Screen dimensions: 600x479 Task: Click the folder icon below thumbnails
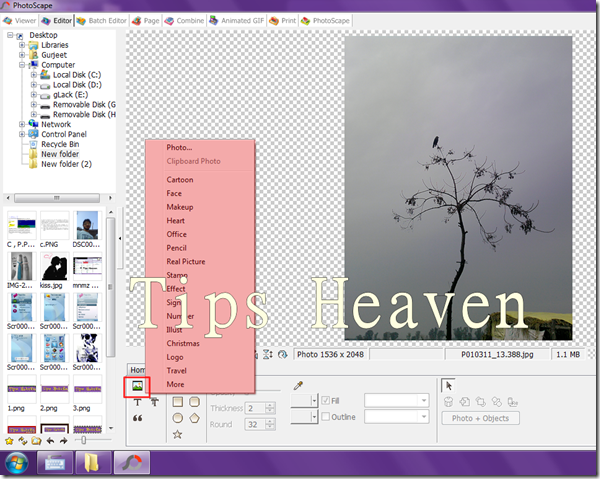(36, 441)
